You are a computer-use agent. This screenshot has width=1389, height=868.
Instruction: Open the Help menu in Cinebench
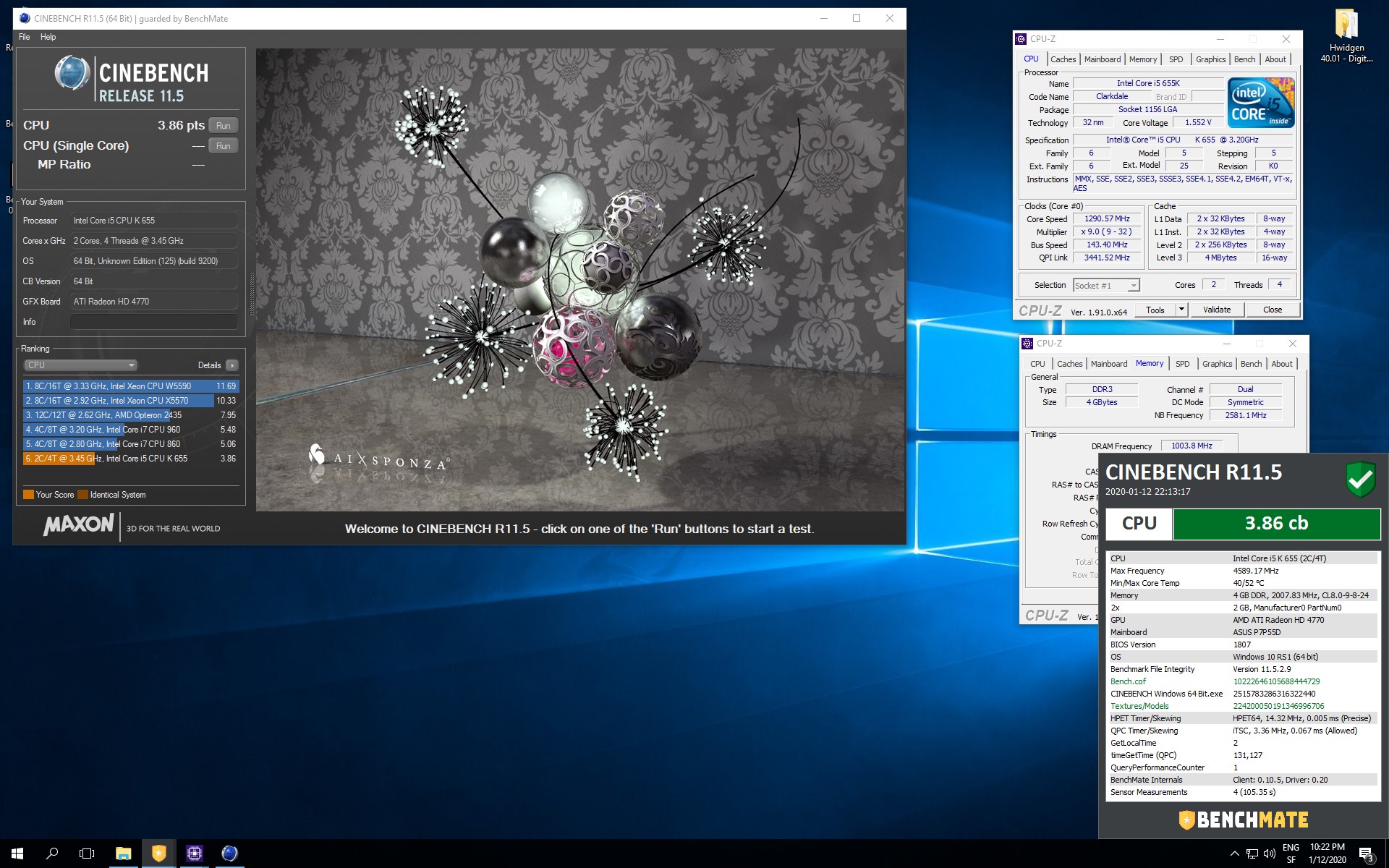coord(48,37)
